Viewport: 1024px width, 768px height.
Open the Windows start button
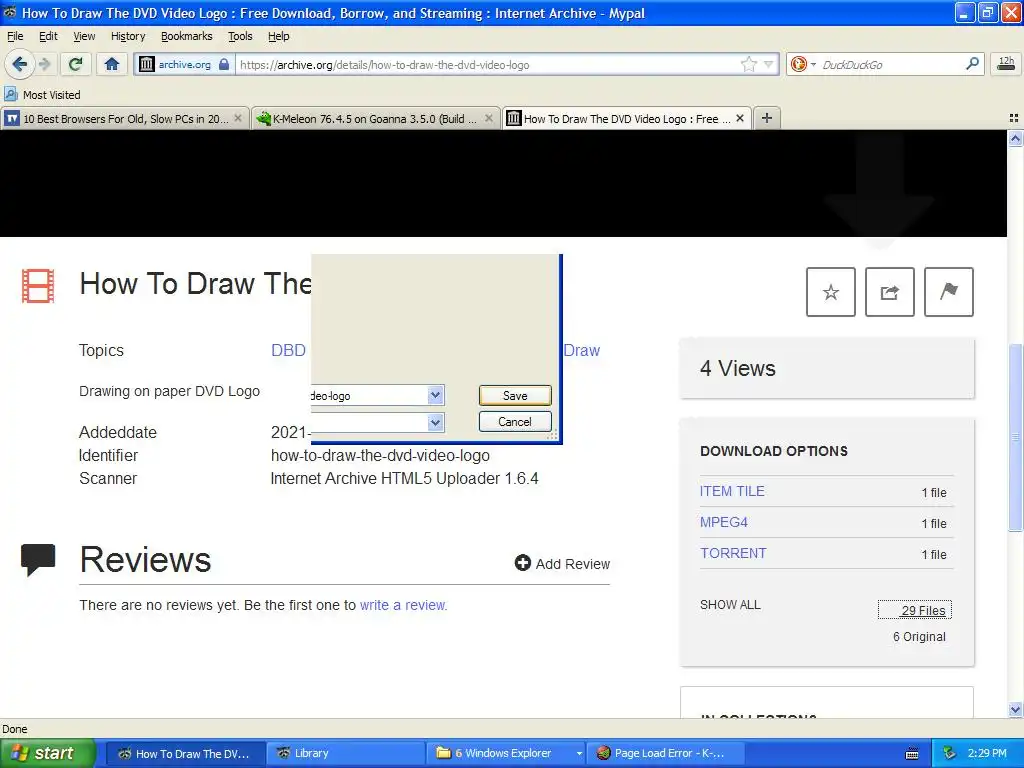pyautogui.click(x=47, y=753)
